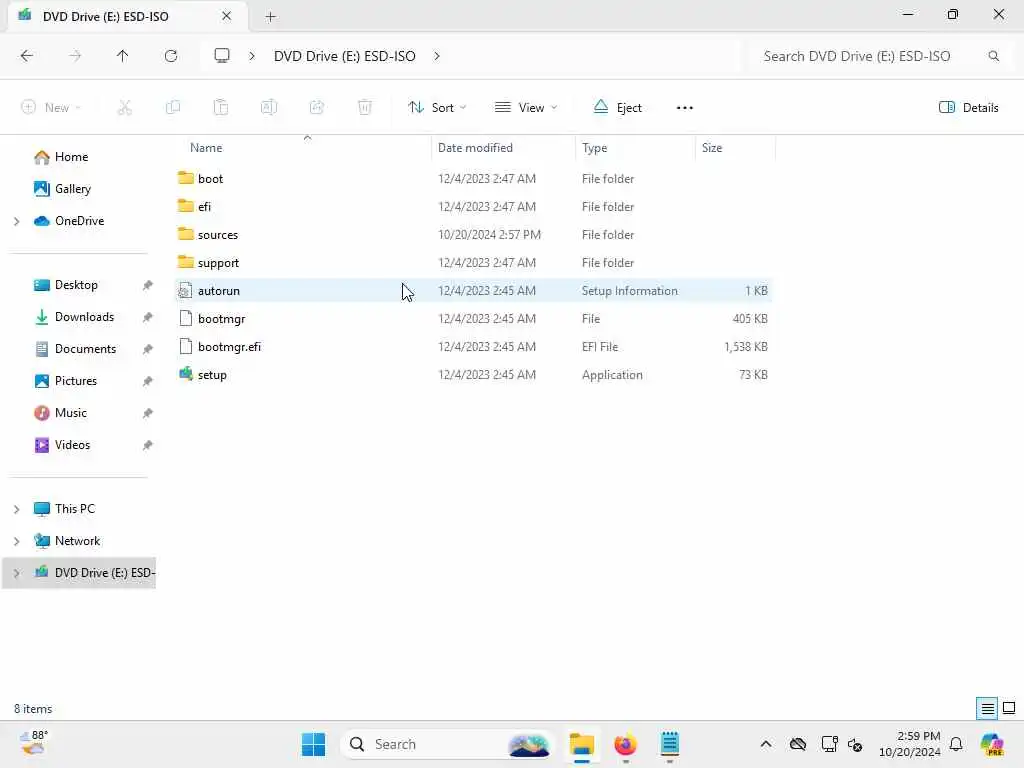Click the 12/4/2023 2:45 AM date of setup
Image resolution: width=1024 pixels, height=768 pixels.
(487, 375)
